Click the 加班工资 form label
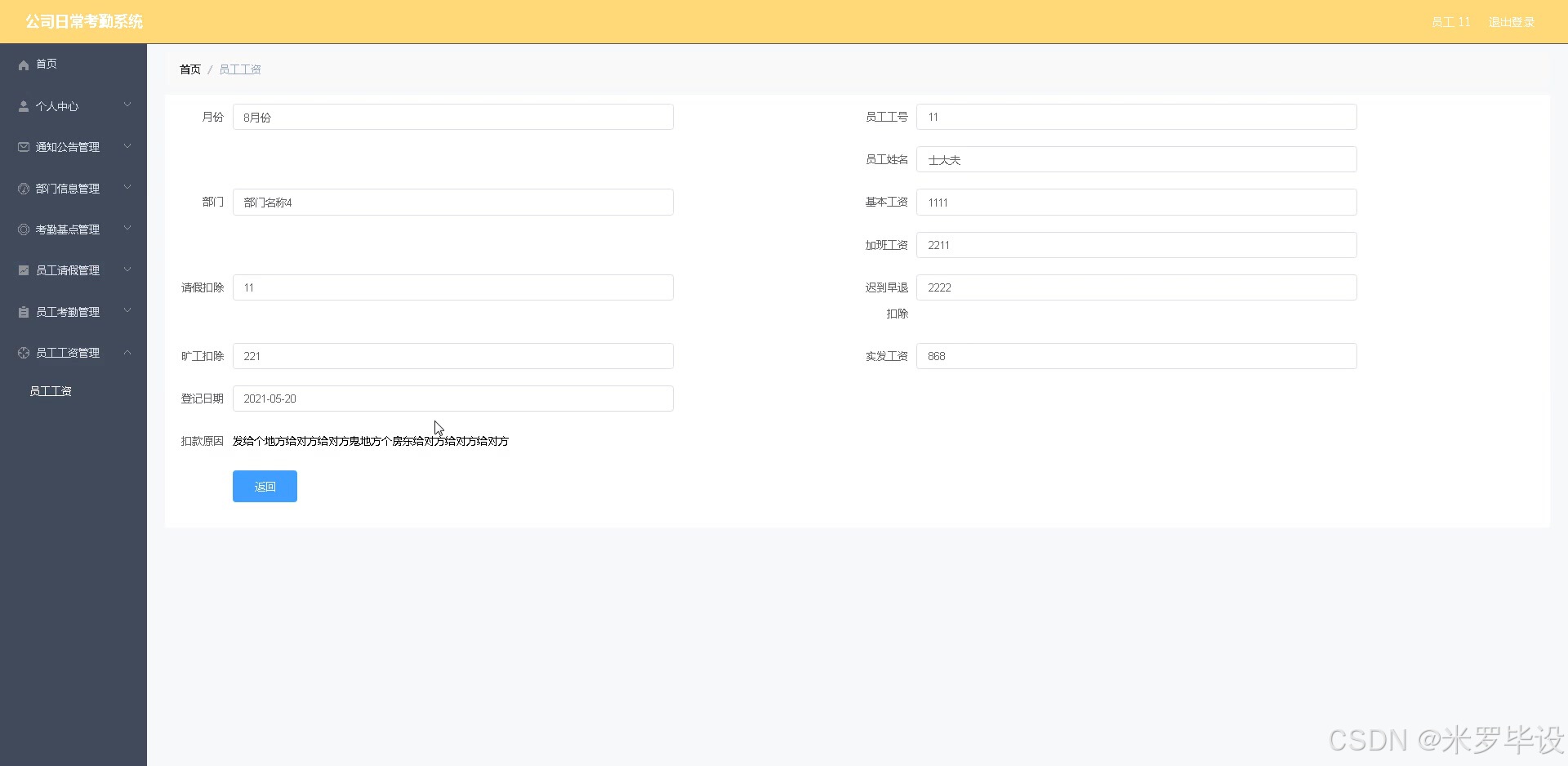1568x766 pixels. point(887,245)
